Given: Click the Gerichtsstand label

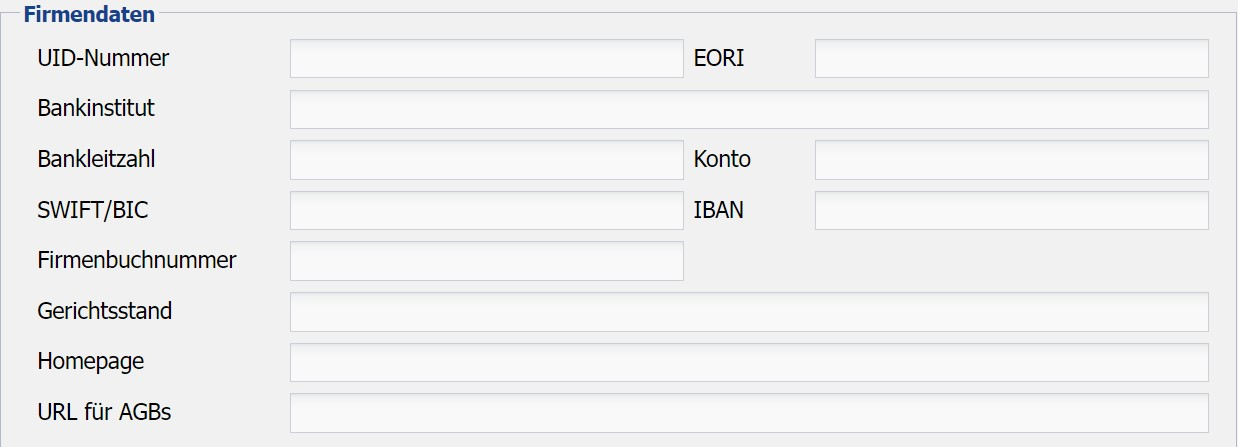Looking at the screenshot, I should coord(105,311).
